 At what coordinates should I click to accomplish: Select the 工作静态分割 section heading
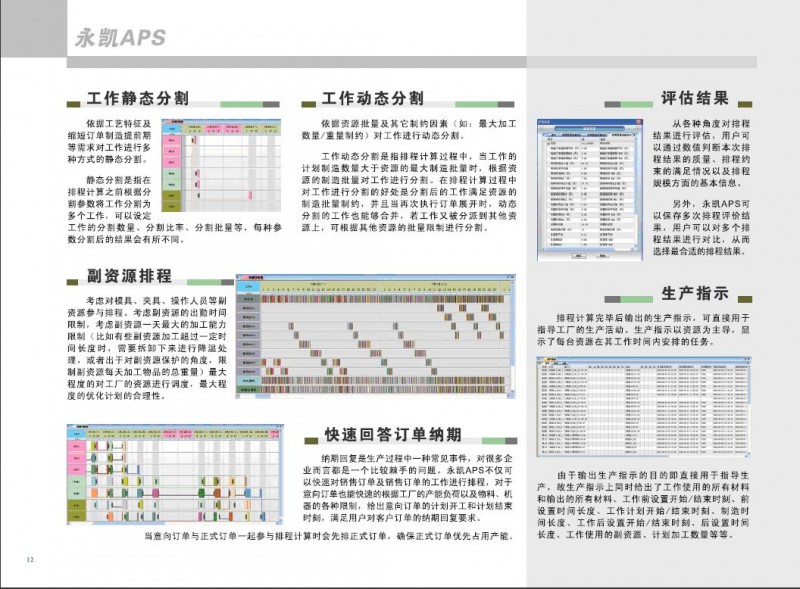tap(138, 98)
